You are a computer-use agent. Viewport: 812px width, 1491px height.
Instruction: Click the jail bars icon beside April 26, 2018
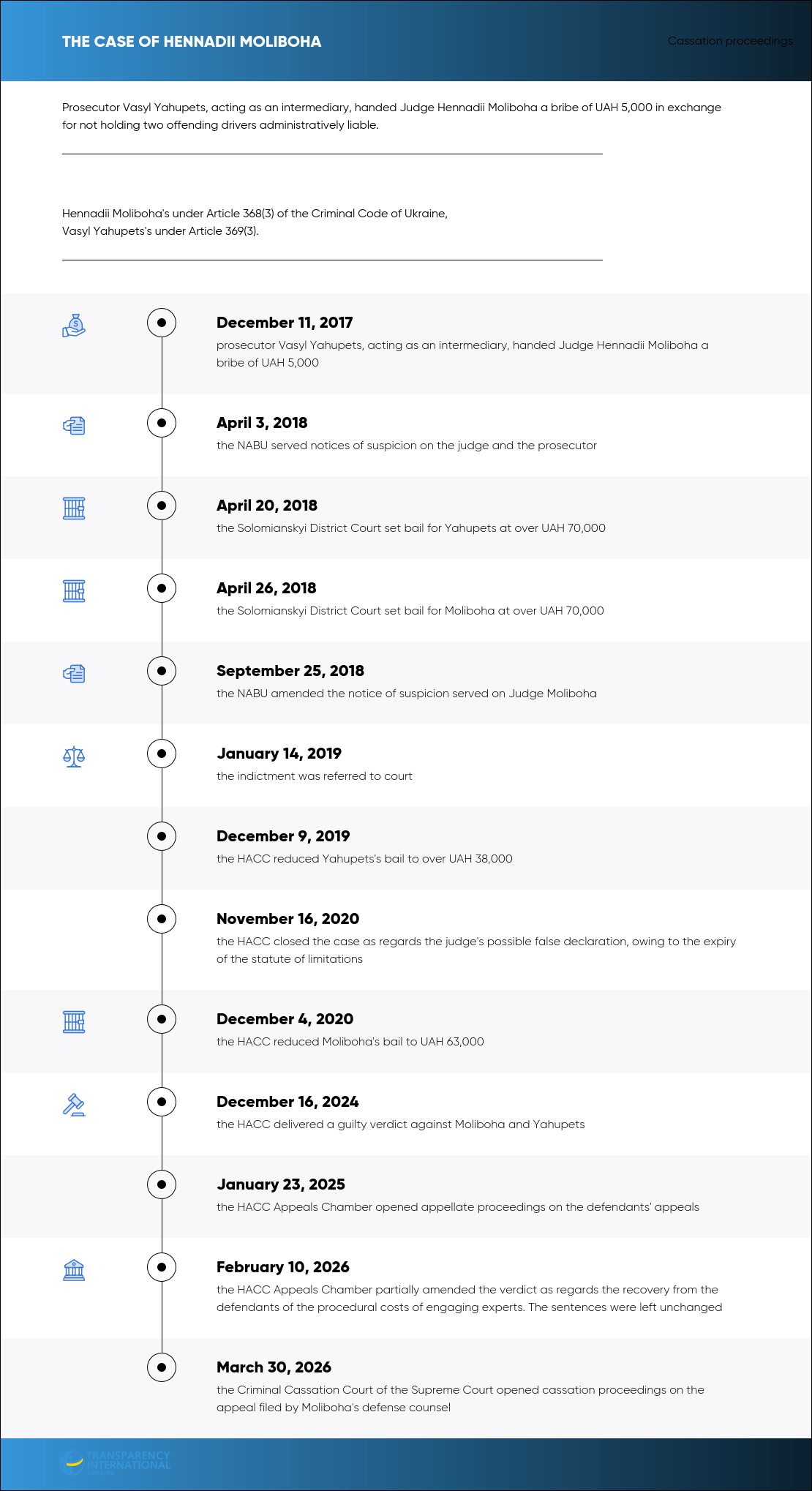74,590
